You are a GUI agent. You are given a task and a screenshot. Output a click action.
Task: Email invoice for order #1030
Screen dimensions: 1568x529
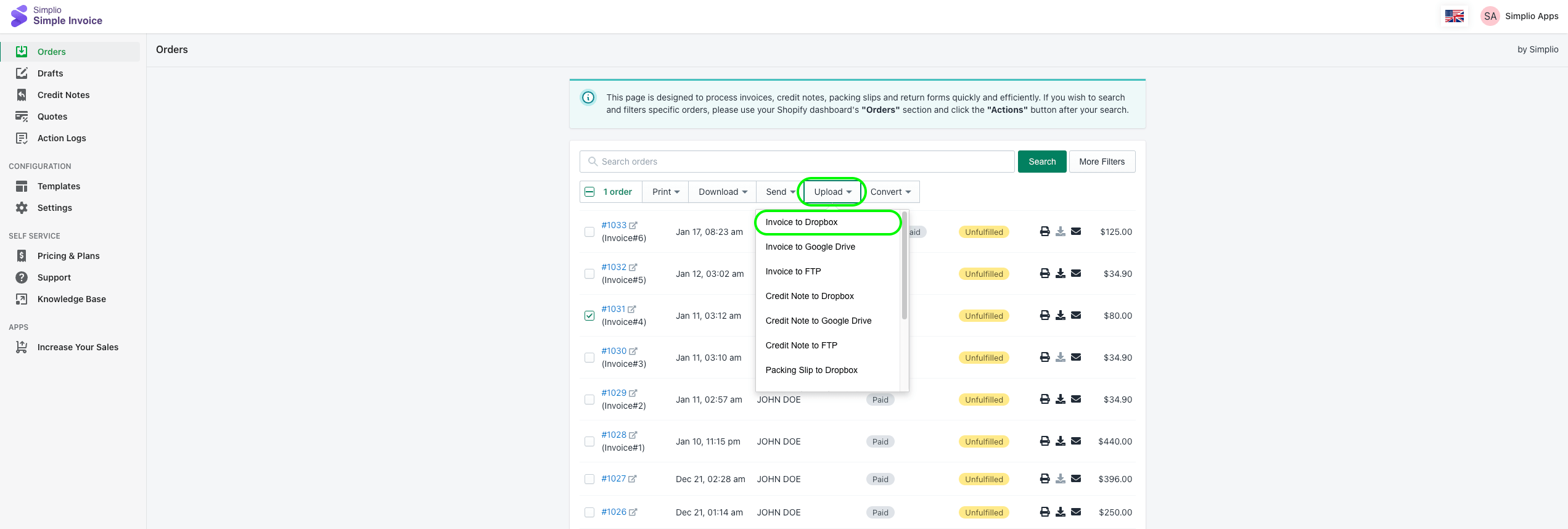click(x=1076, y=358)
